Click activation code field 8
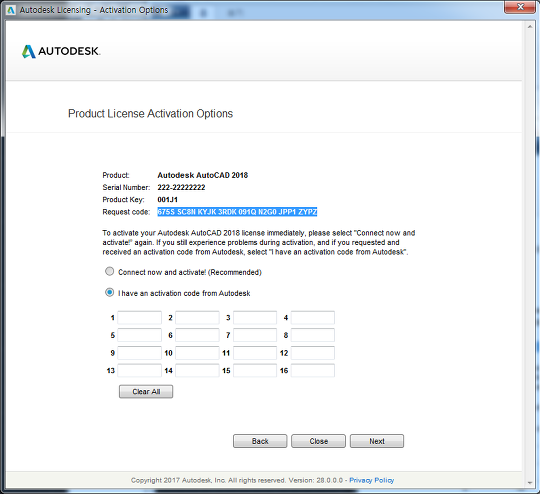Image resolution: width=540 pixels, height=494 pixels. (313, 335)
